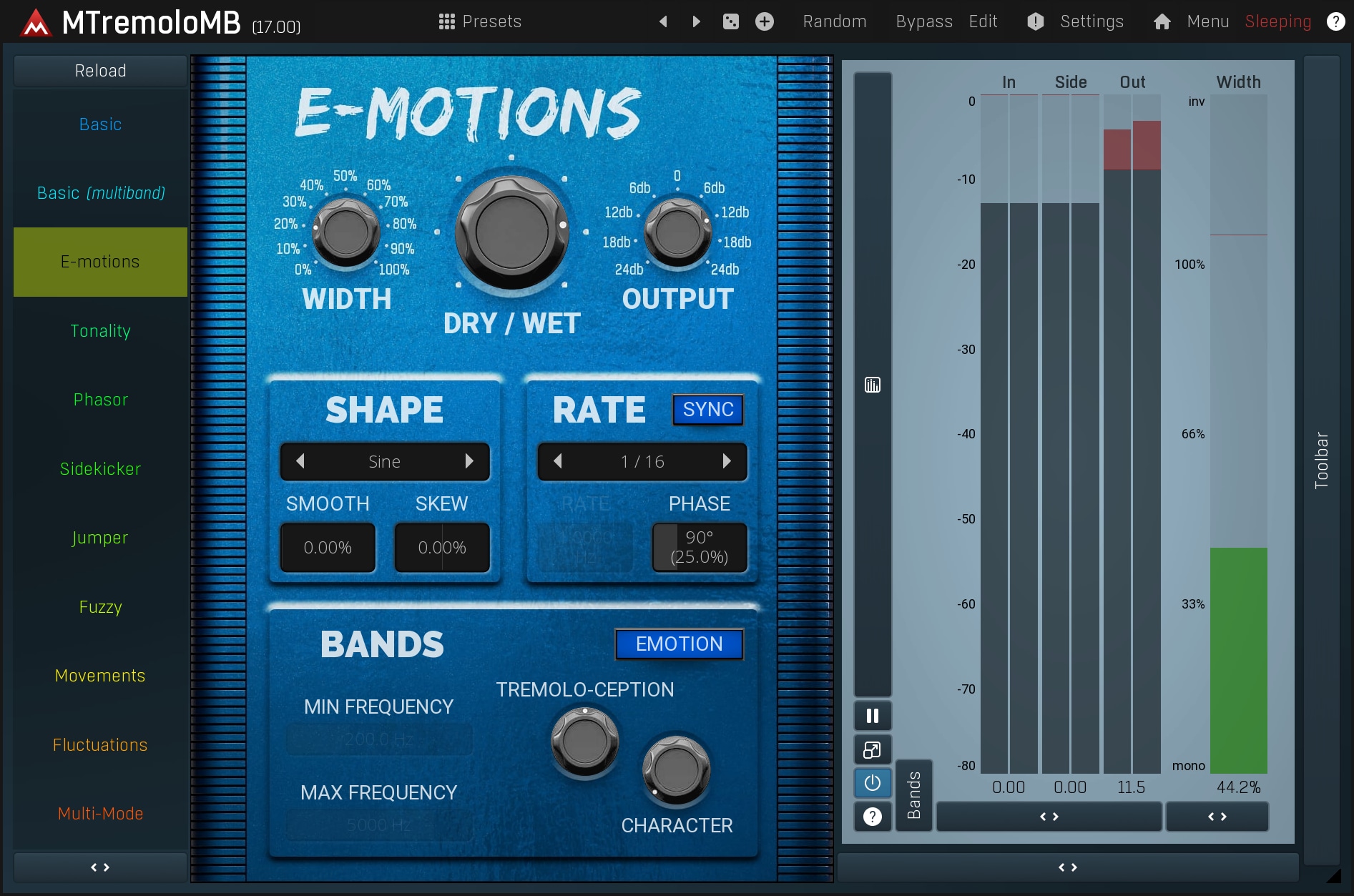Go to previous preset with left arrow
The width and height of the screenshot is (1354, 896).
point(663,21)
